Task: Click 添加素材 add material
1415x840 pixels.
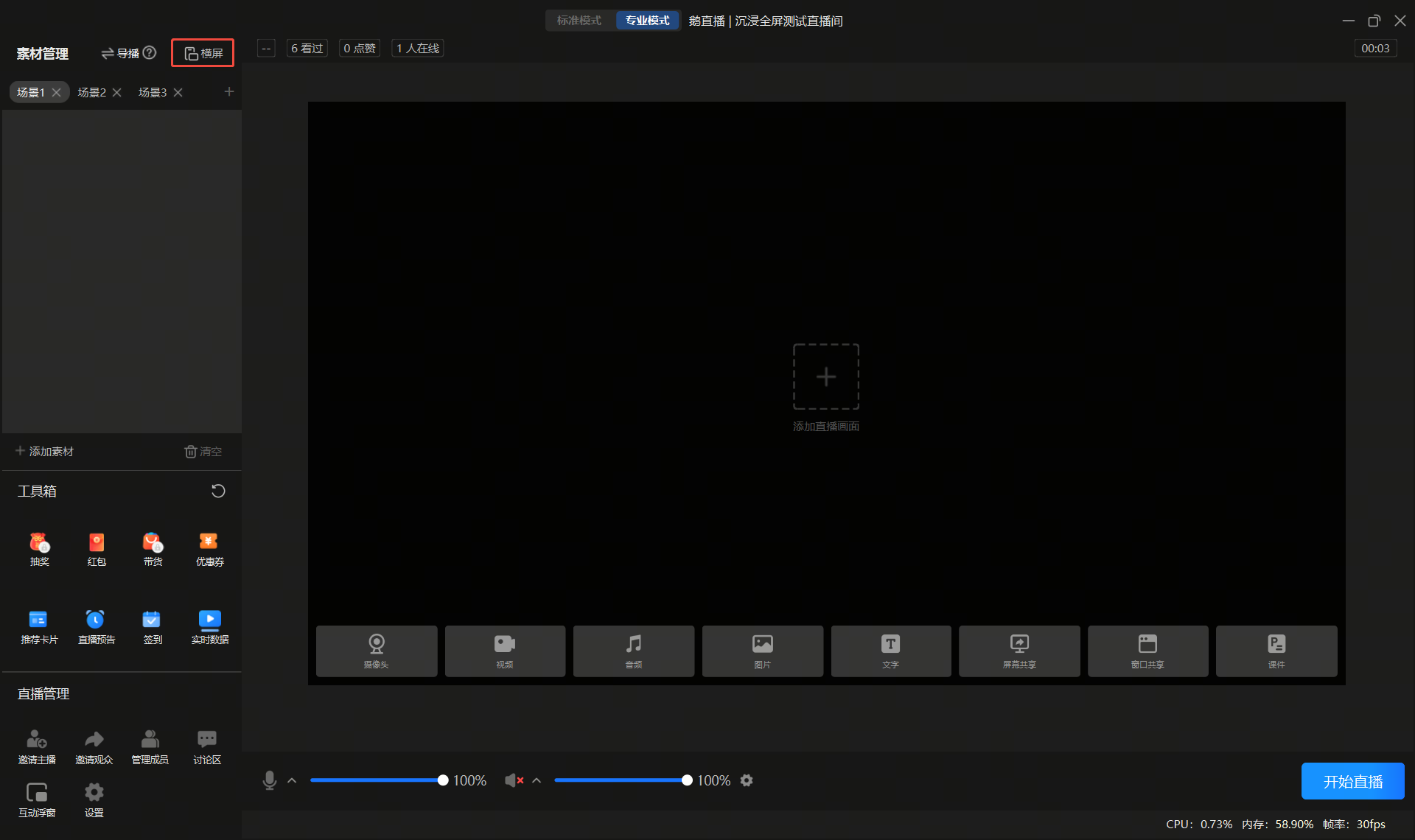Action: point(44,451)
